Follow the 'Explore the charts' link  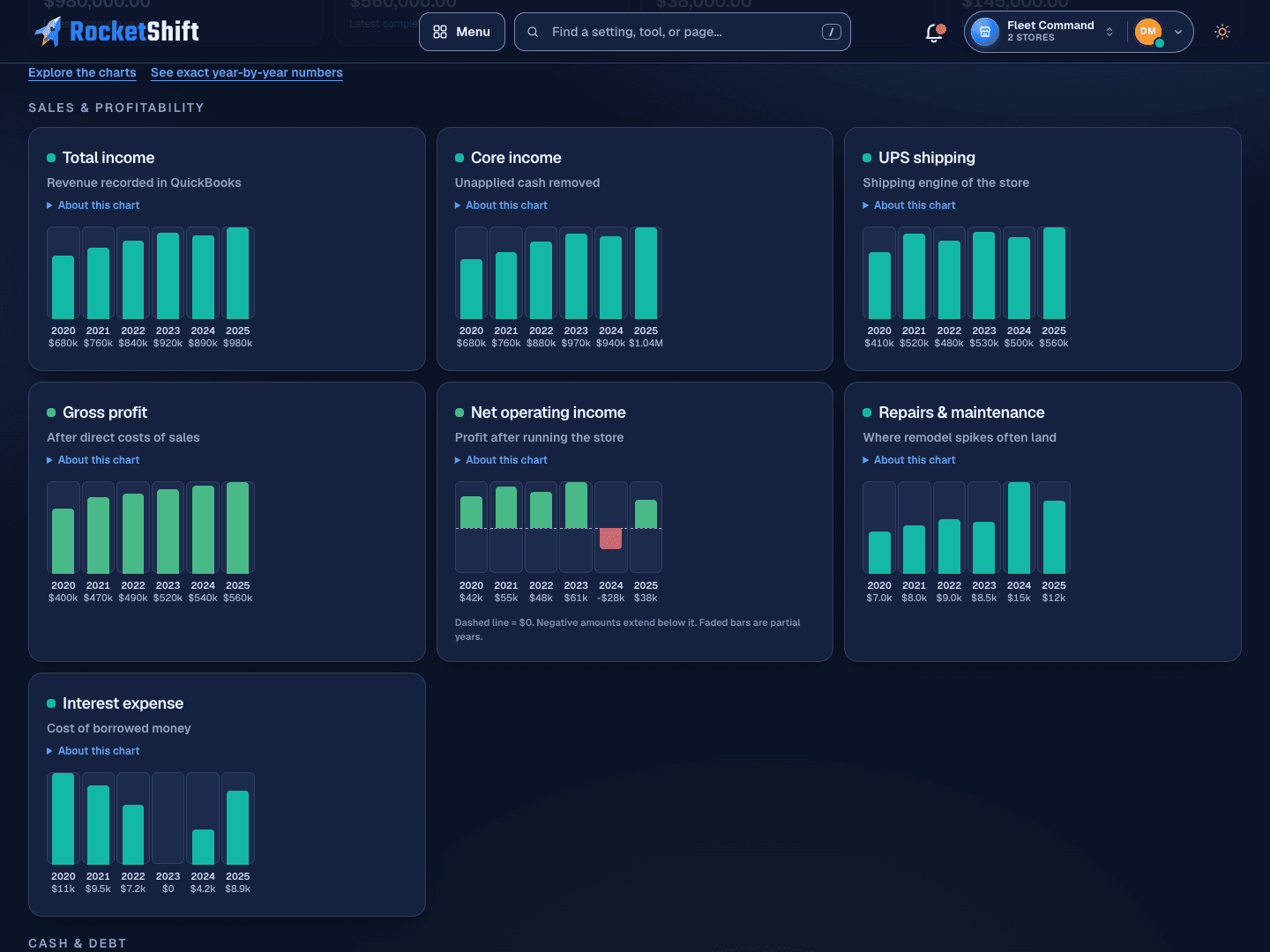coord(82,72)
